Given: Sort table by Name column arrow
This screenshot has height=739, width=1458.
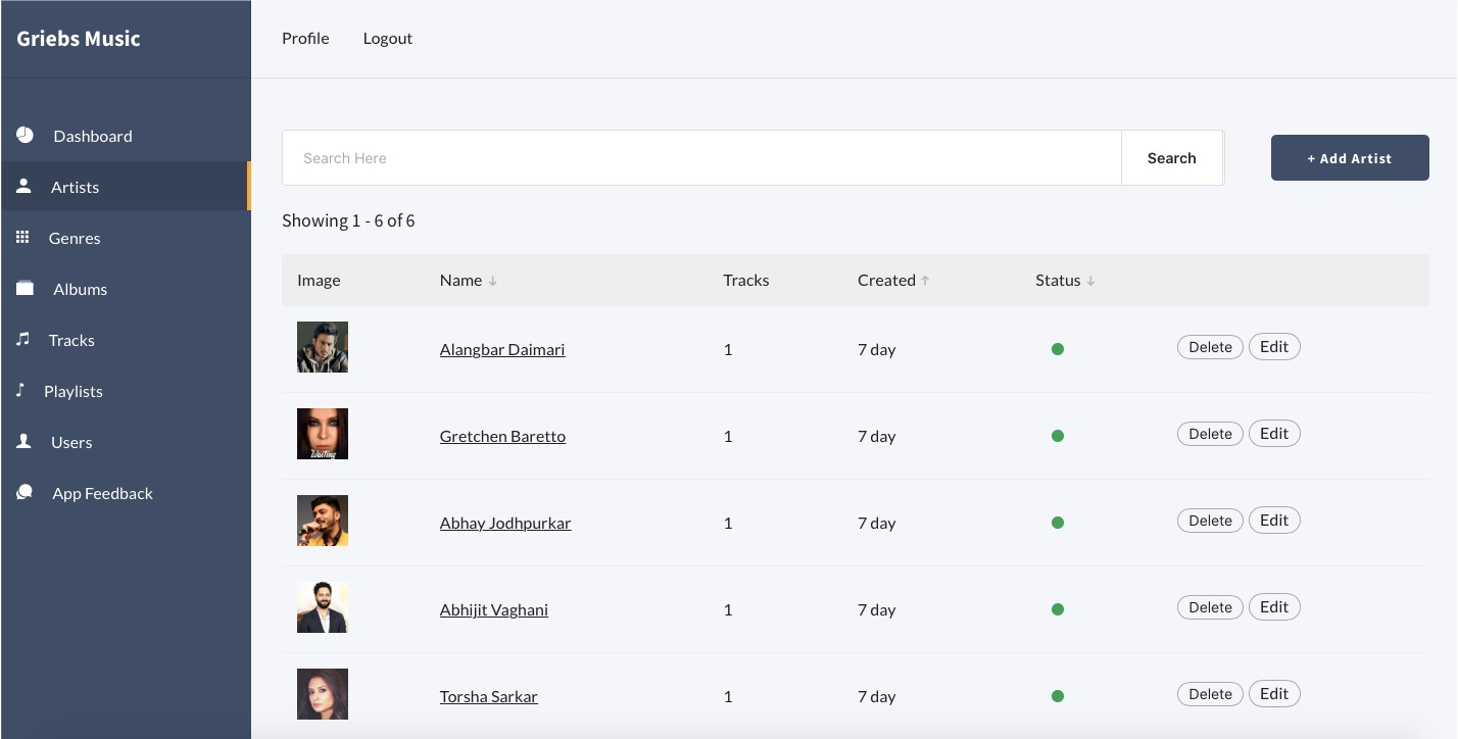Looking at the screenshot, I should click(x=493, y=281).
